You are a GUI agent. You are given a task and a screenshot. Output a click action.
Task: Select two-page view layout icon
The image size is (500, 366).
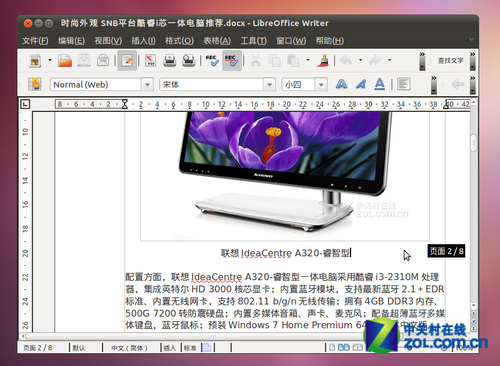pyautogui.click(x=344, y=348)
